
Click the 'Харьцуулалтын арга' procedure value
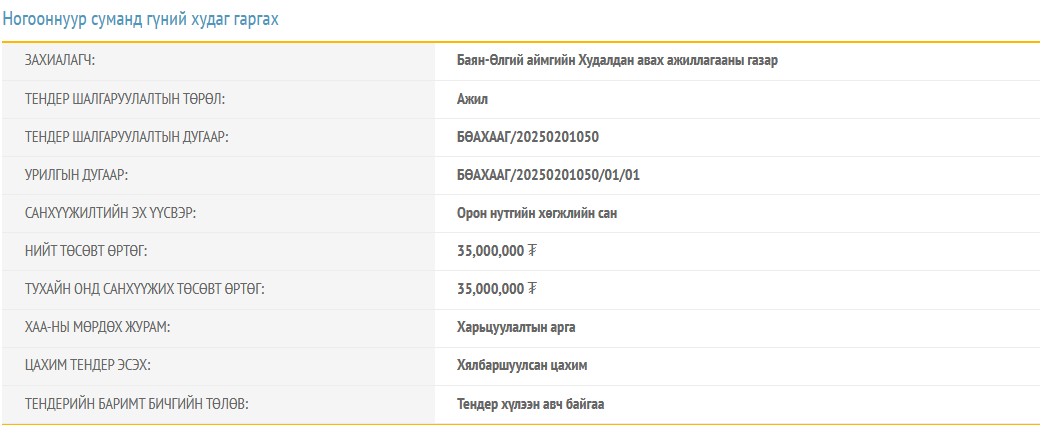pos(516,327)
